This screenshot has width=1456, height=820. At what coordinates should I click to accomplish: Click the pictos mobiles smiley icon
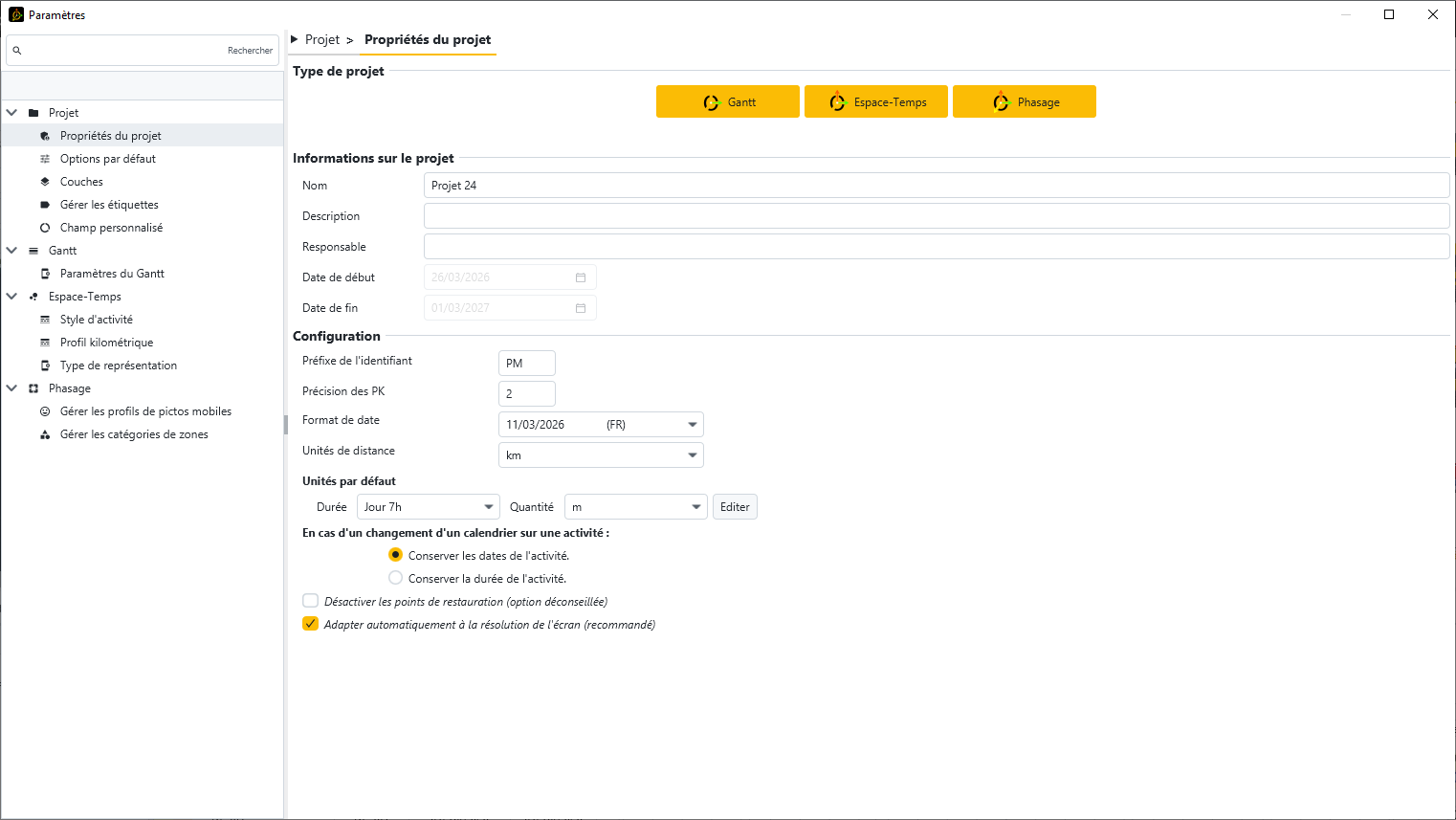coord(45,411)
